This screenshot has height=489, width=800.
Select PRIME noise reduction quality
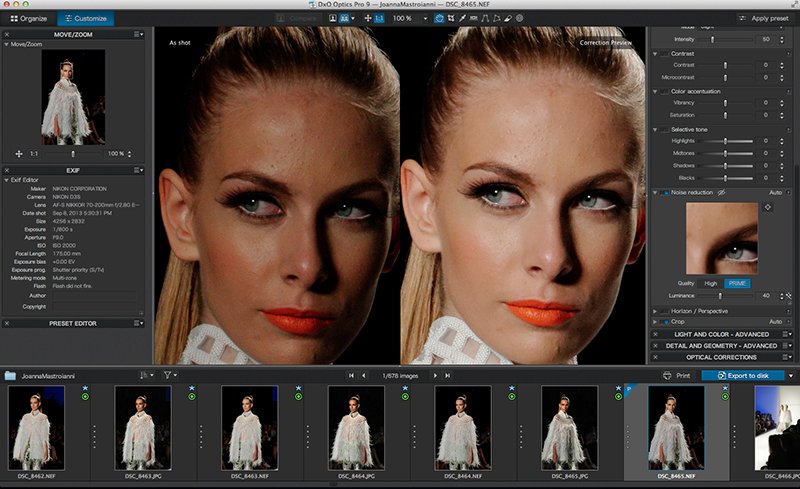[x=737, y=283]
